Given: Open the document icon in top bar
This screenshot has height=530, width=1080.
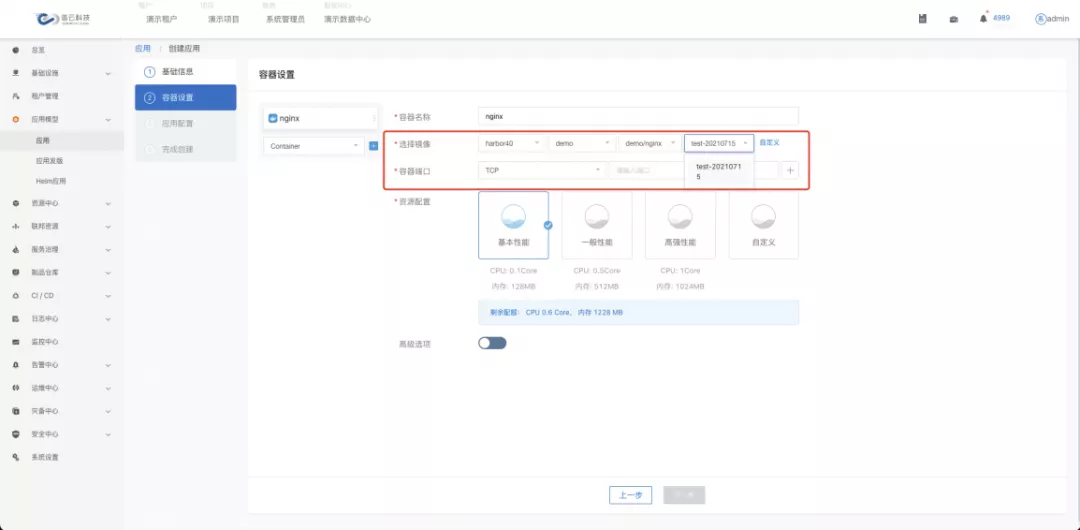Looking at the screenshot, I should click(922, 19).
